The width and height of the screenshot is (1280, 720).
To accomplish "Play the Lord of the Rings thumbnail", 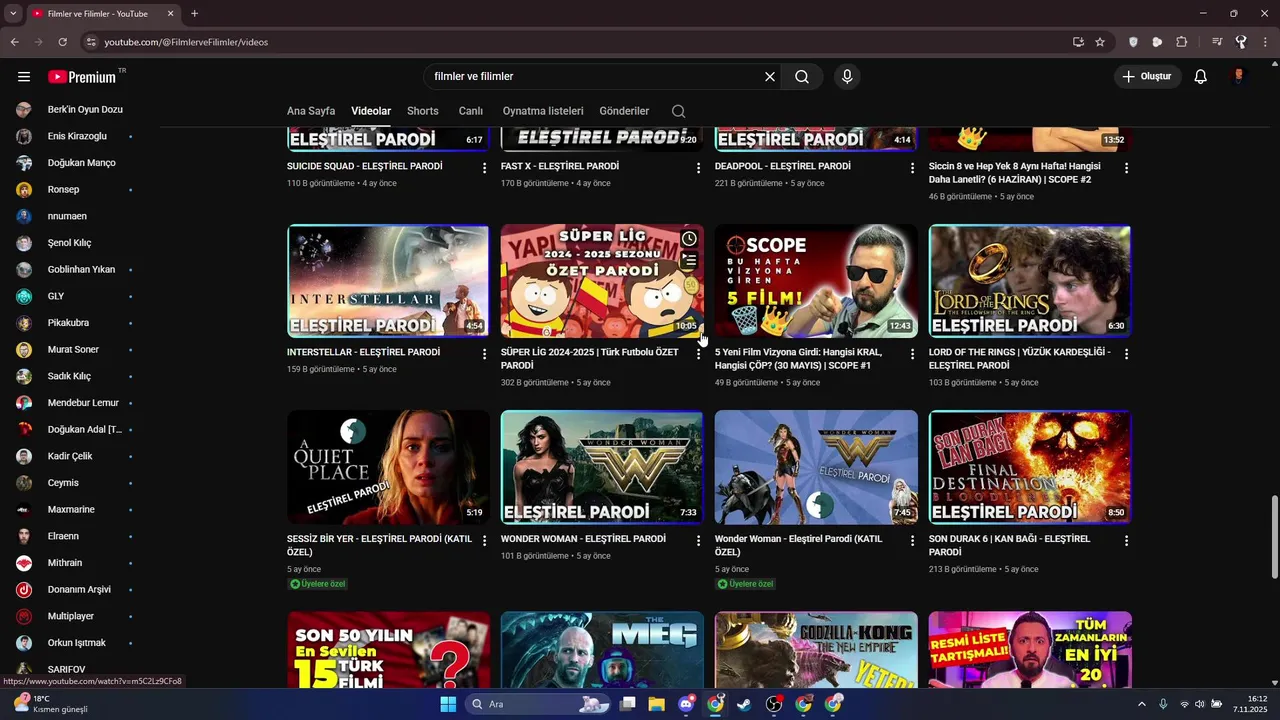I will [1030, 281].
